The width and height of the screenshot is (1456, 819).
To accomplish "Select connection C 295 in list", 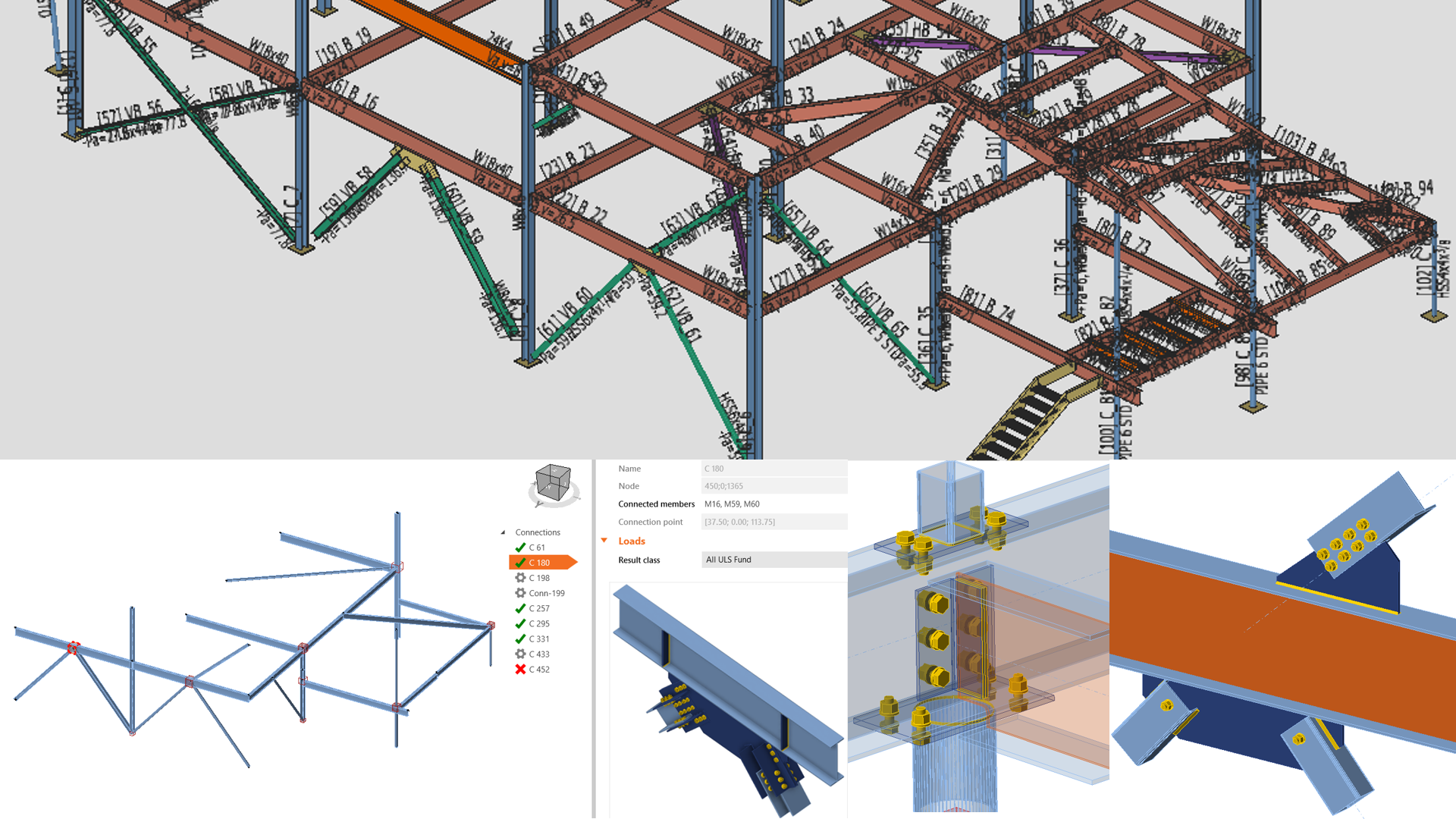I will click(x=539, y=623).
